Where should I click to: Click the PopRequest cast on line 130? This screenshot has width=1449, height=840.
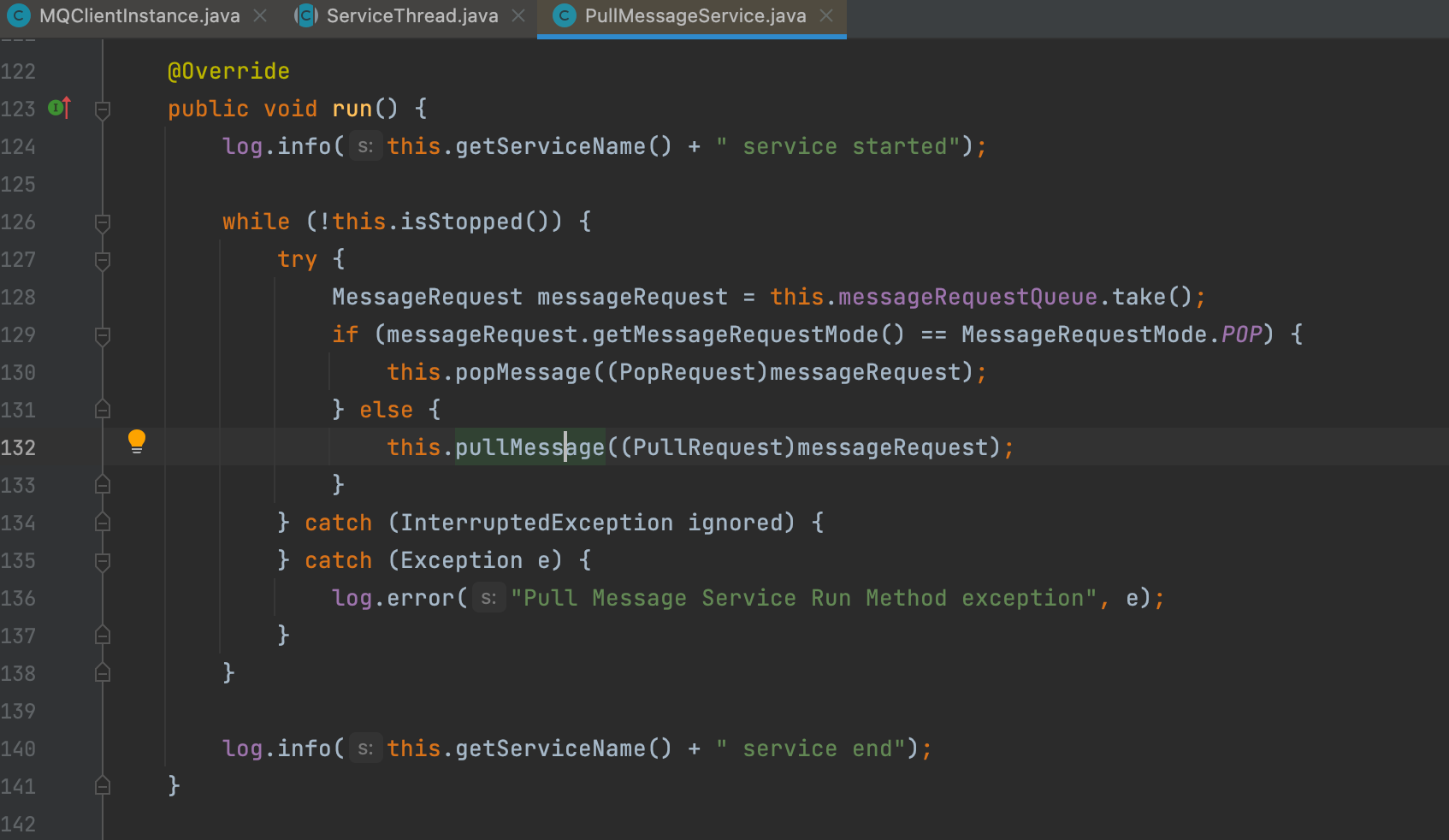tap(688, 372)
